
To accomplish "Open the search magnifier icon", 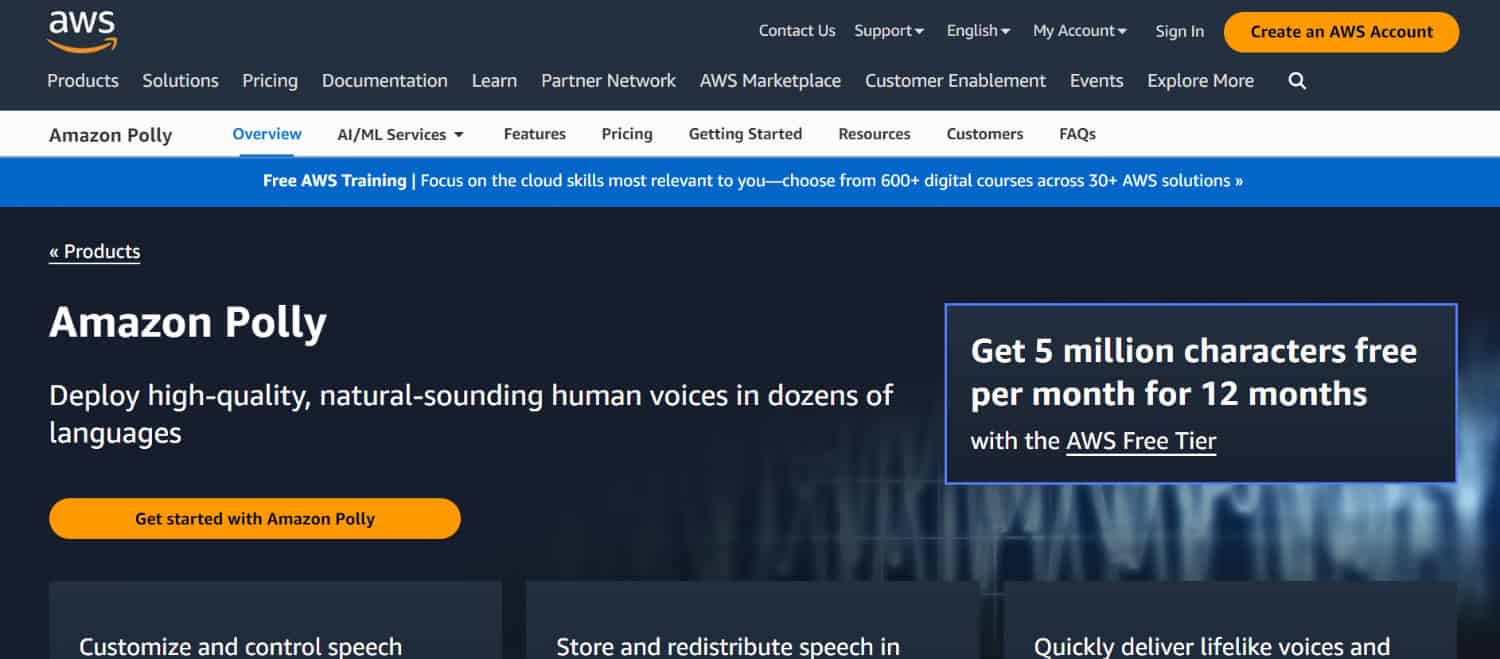I will click(1297, 81).
